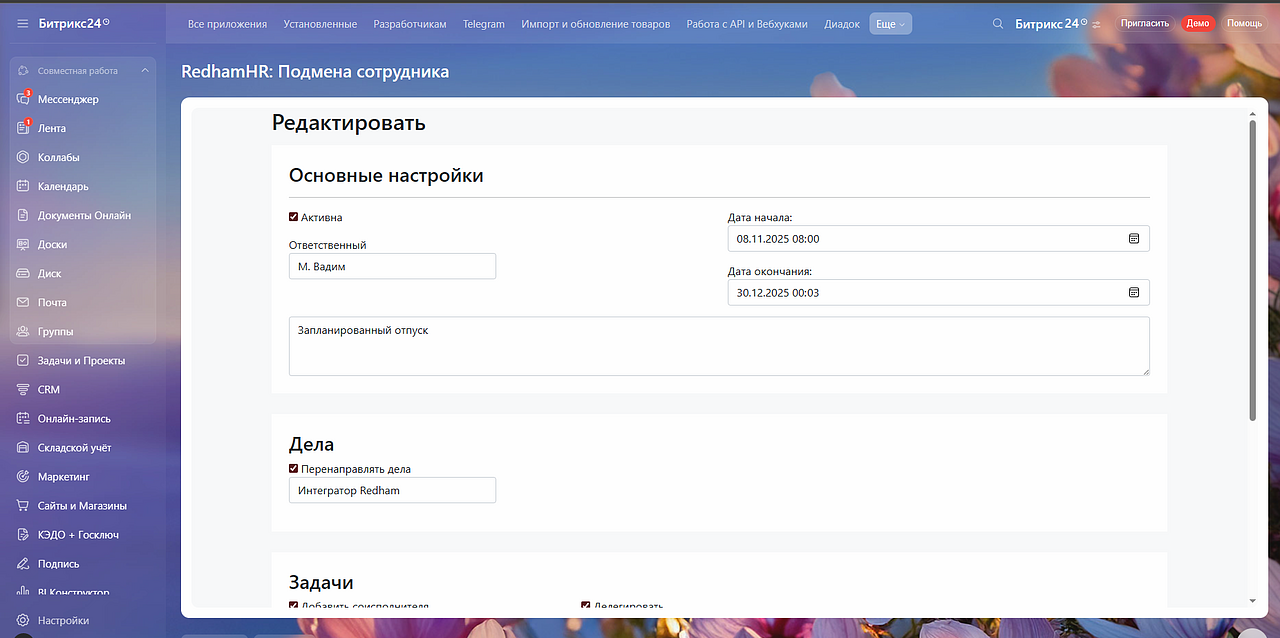This screenshot has width=1280, height=638.
Task: Click the Лента feed icon
Action: [23, 128]
